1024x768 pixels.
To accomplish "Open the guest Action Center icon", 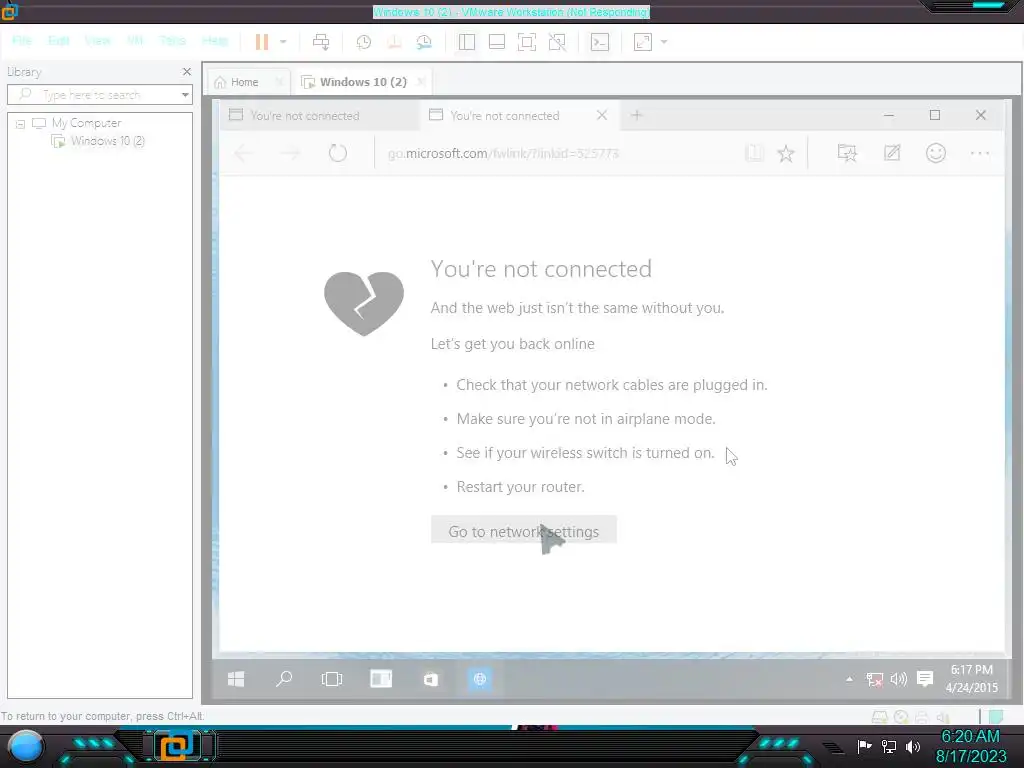I will point(925,679).
